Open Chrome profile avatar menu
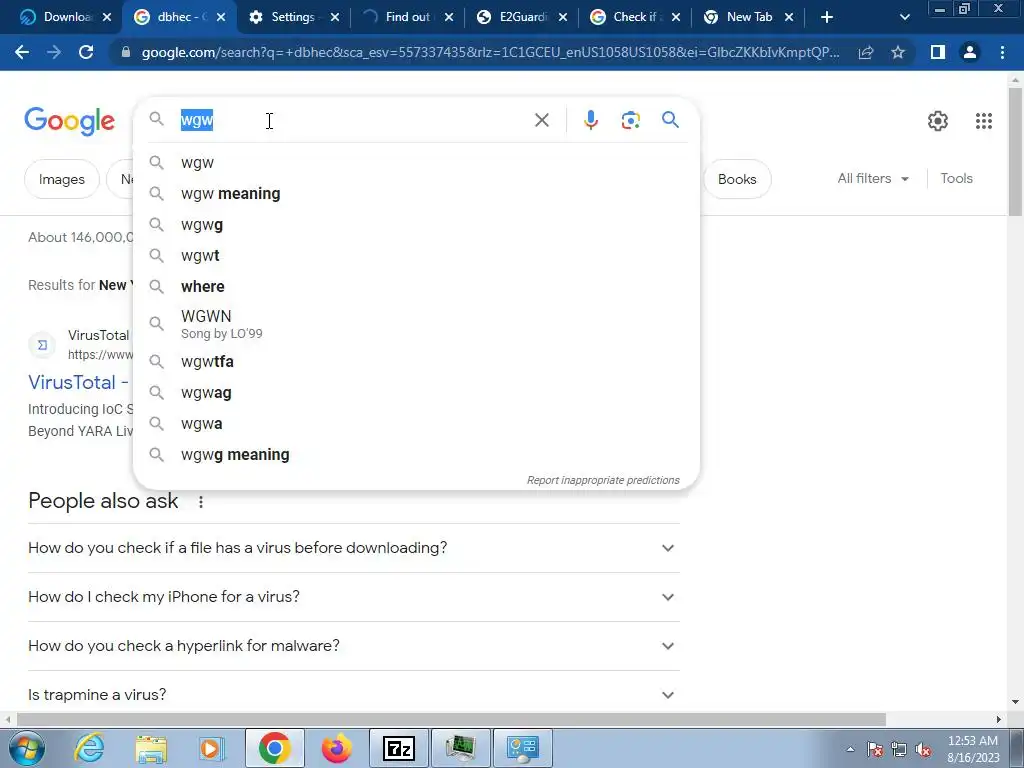1024x768 pixels. pyautogui.click(x=970, y=52)
